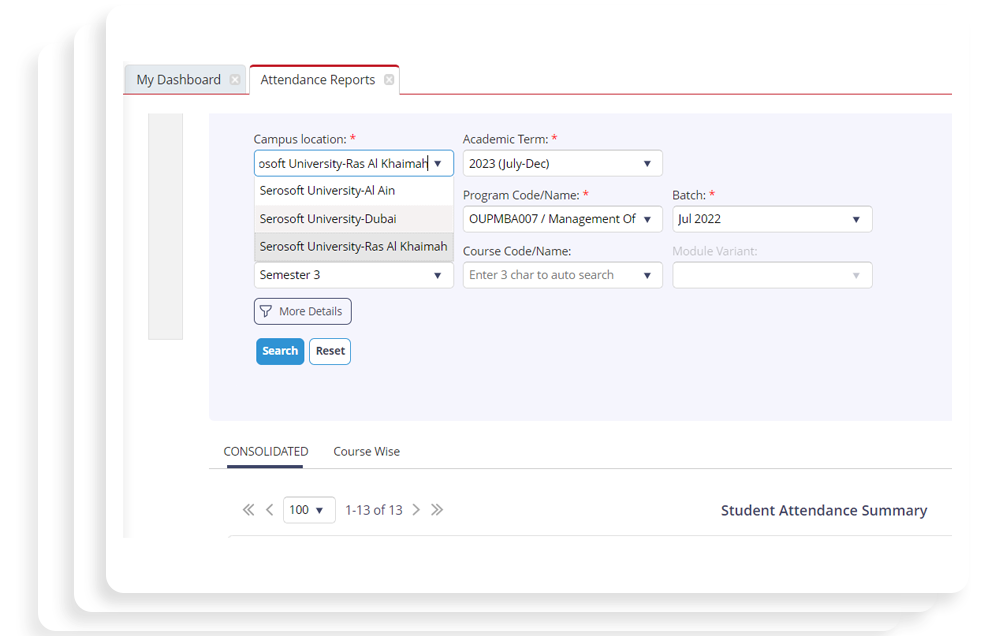Viewport: 1000px width, 636px height.
Task: Go to previous page of results
Action: 270,510
